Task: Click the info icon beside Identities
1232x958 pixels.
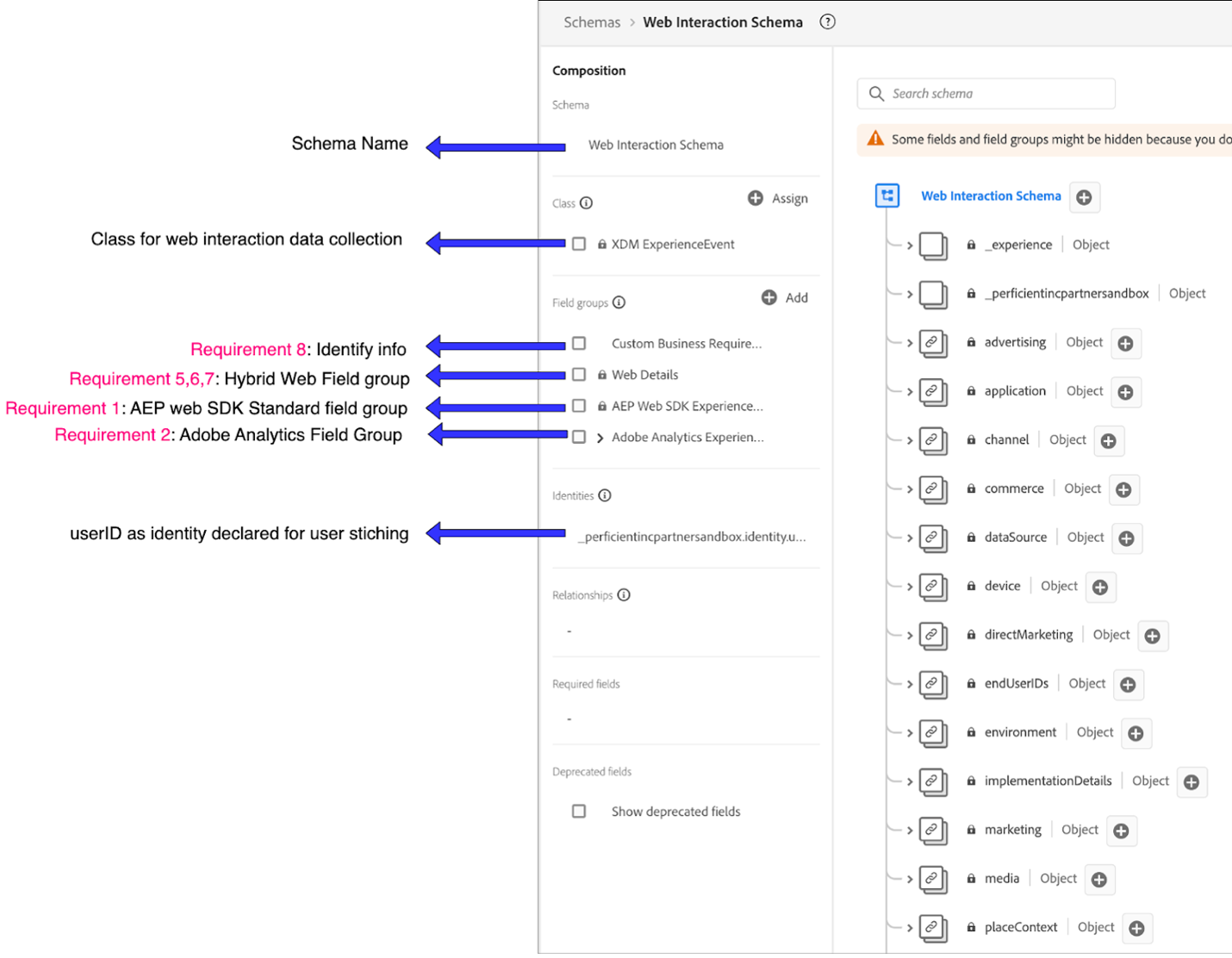Action: [x=605, y=495]
